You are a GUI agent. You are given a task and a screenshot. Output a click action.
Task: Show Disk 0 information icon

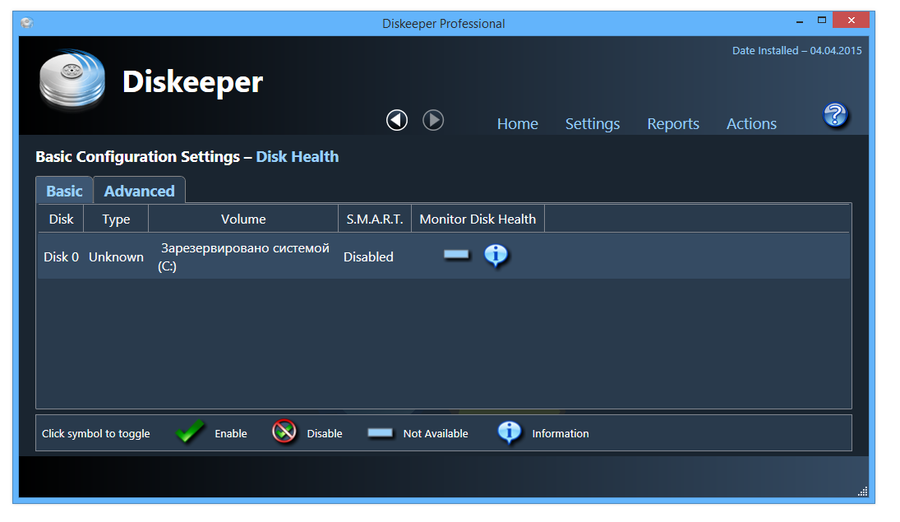(x=496, y=256)
